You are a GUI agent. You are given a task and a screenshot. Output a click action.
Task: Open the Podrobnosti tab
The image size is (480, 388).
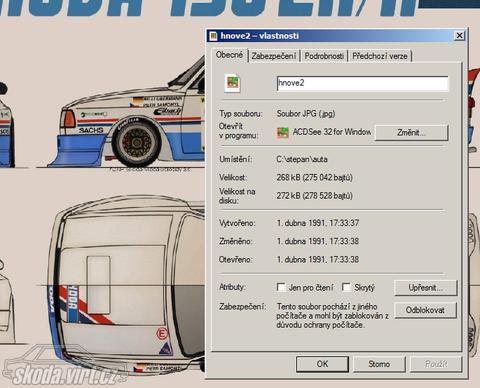click(x=324, y=56)
